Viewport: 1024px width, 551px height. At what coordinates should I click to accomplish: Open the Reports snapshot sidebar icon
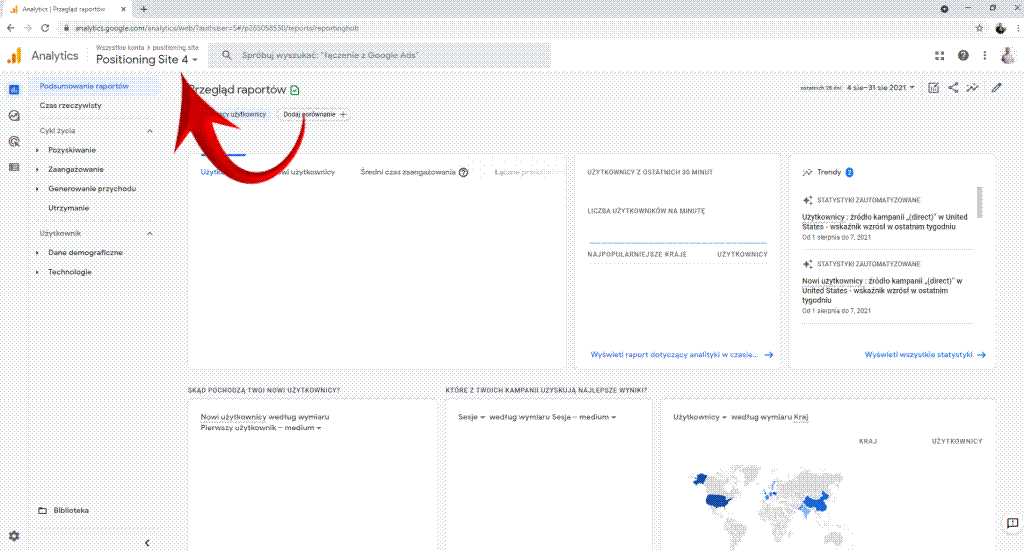(x=14, y=89)
